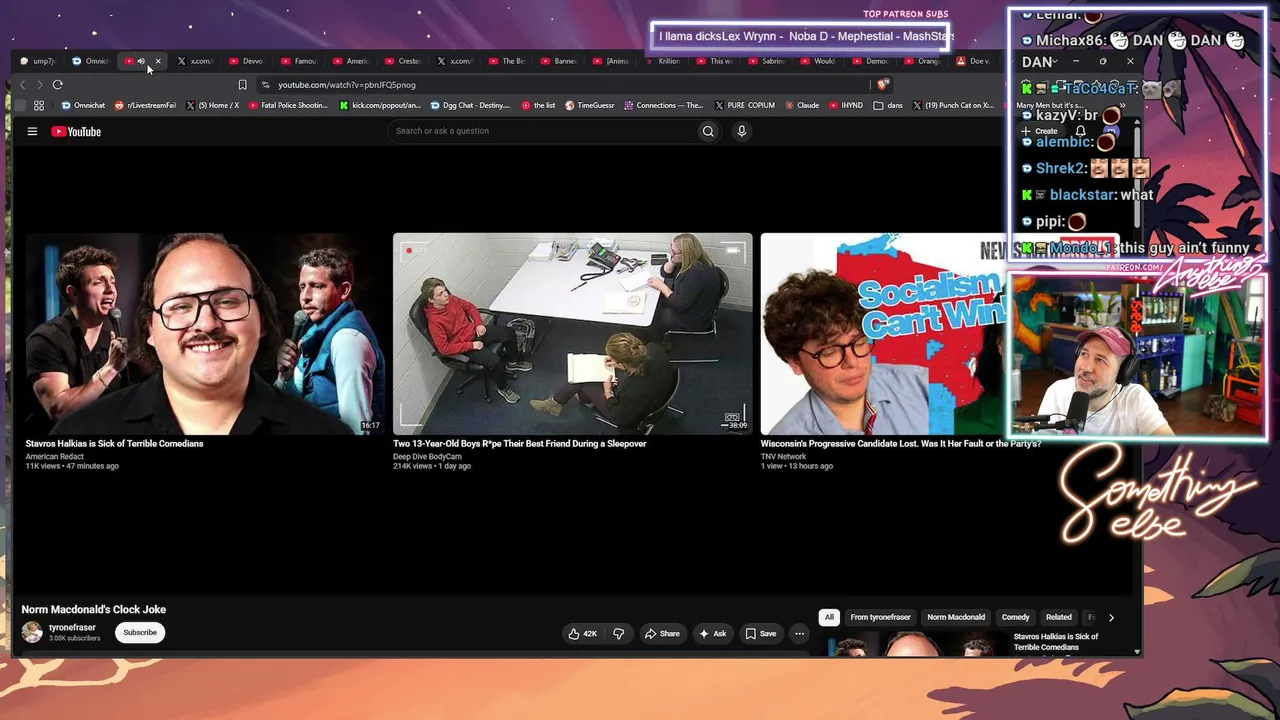This screenshot has height=720, width=1280.
Task: Click the YouTube search magnifier button
Action: click(708, 131)
